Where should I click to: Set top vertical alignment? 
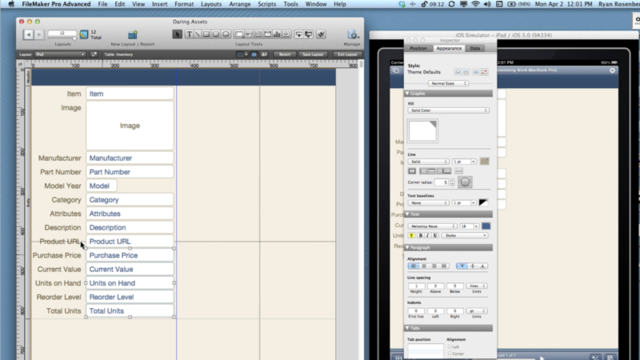point(462,266)
